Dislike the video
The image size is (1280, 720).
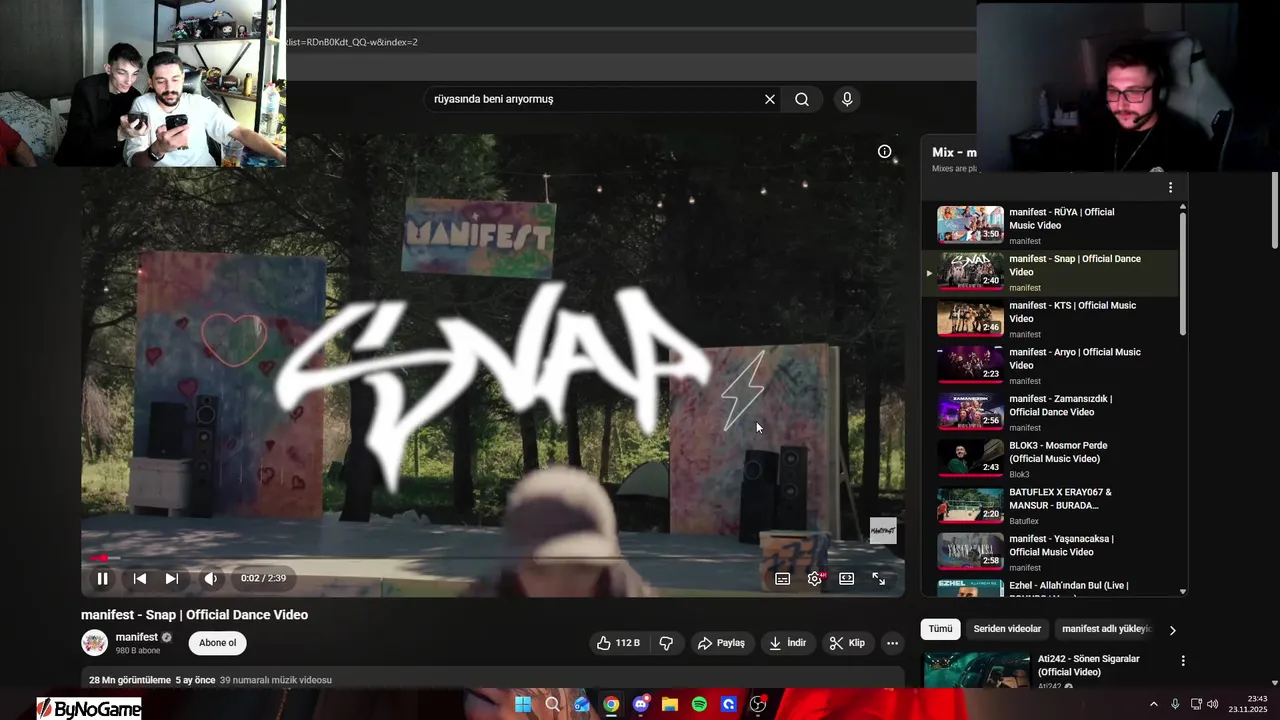(666, 643)
